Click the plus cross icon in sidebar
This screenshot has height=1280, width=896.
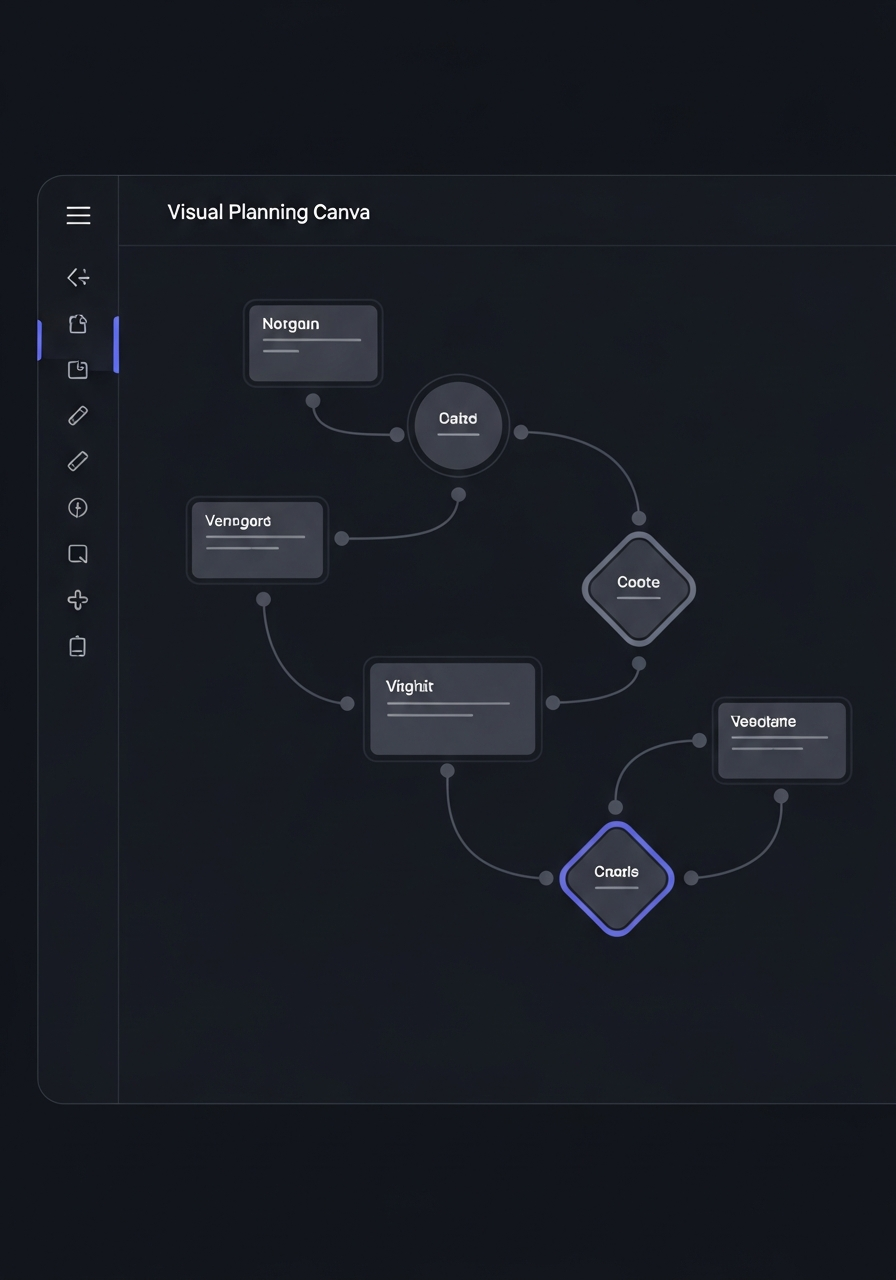(78, 600)
